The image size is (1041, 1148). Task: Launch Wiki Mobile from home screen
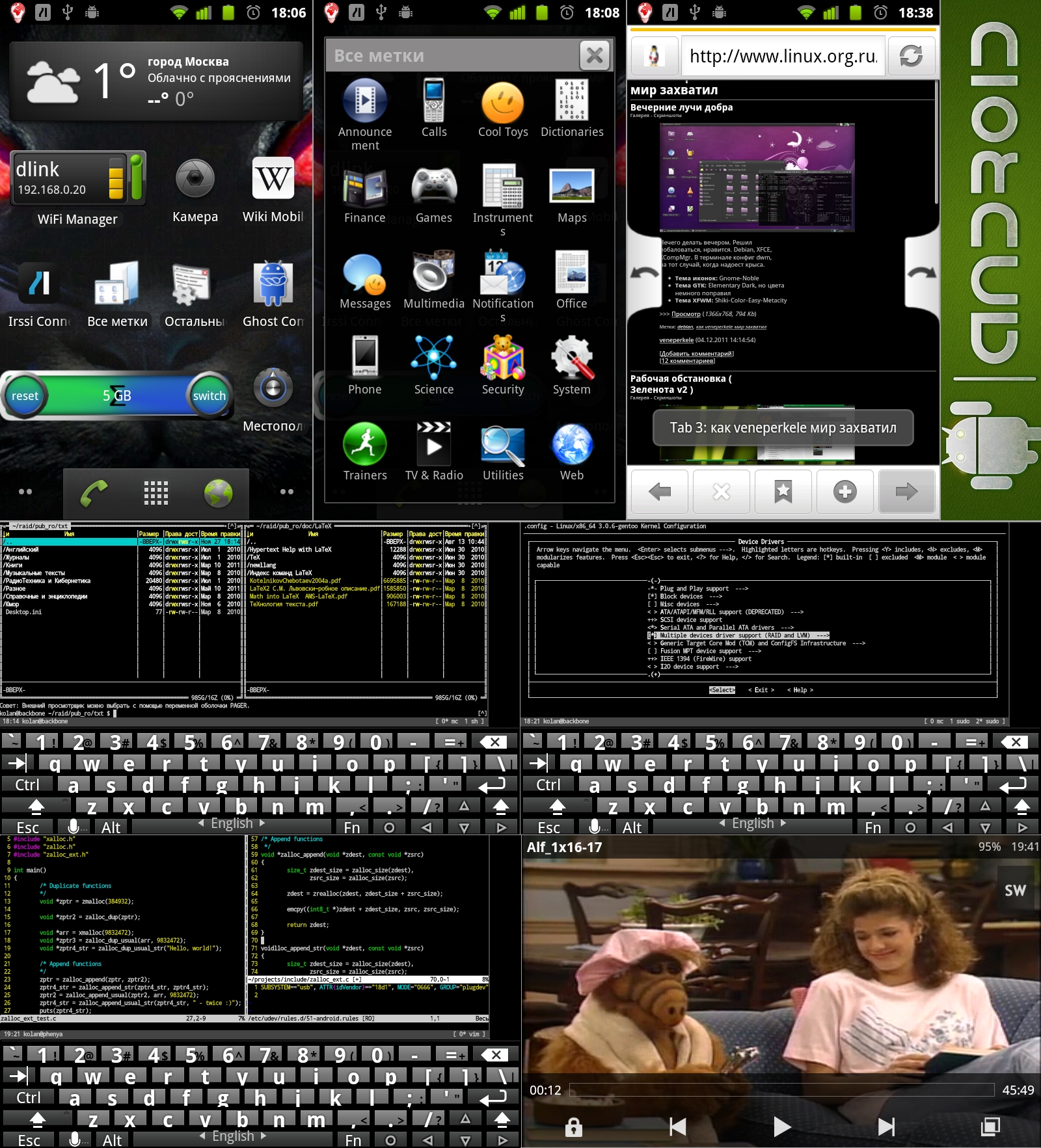273,179
